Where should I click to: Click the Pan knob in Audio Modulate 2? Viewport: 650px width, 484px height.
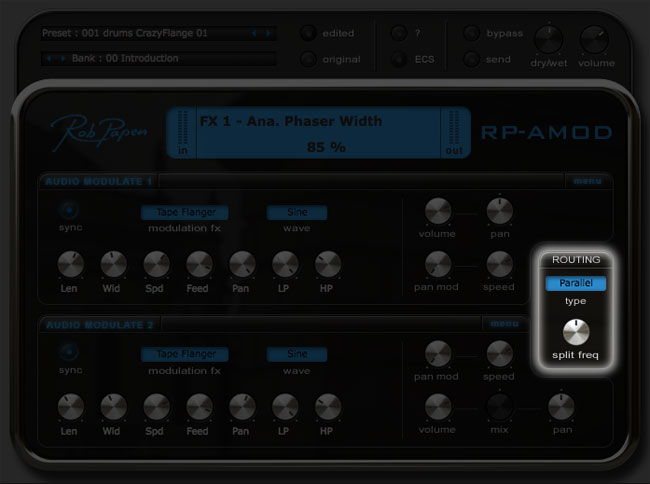(242, 407)
